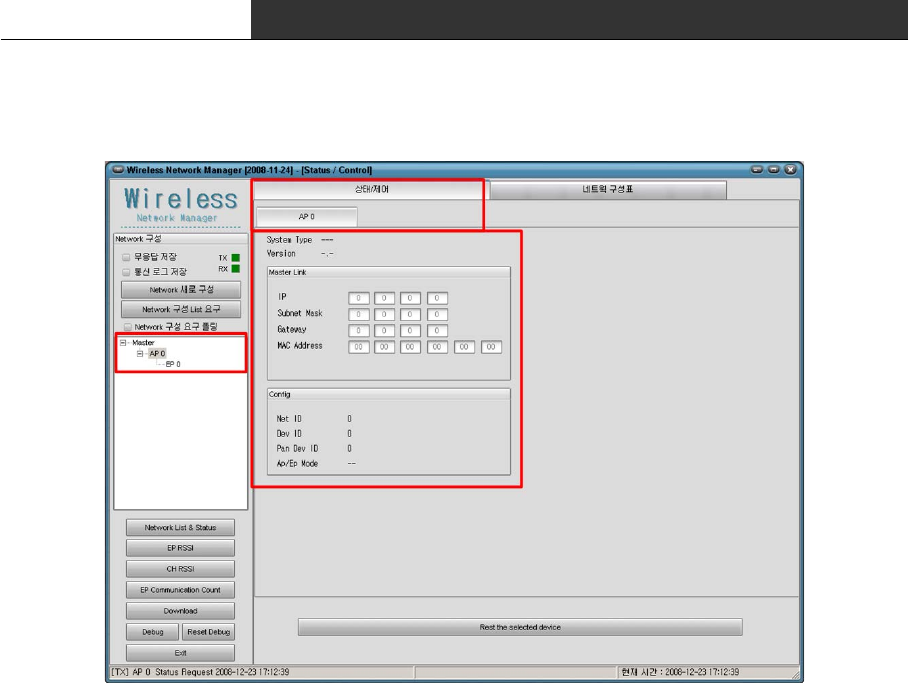Viewport: 908px width, 683px height.
Task: Click last MAC Address byte field
Action: point(491,347)
